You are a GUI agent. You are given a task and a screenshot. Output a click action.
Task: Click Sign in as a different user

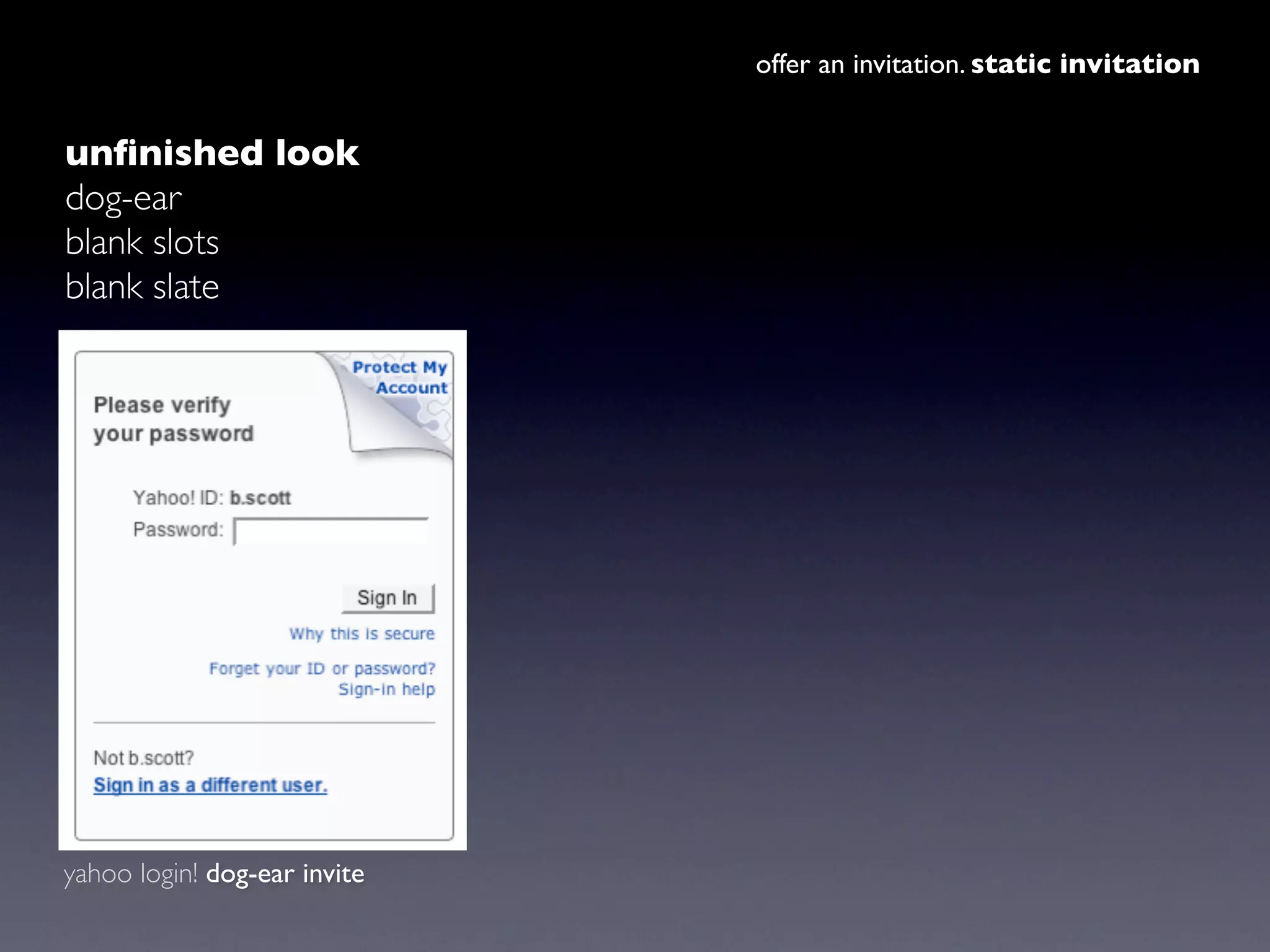pyautogui.click(x=210, y=785)
